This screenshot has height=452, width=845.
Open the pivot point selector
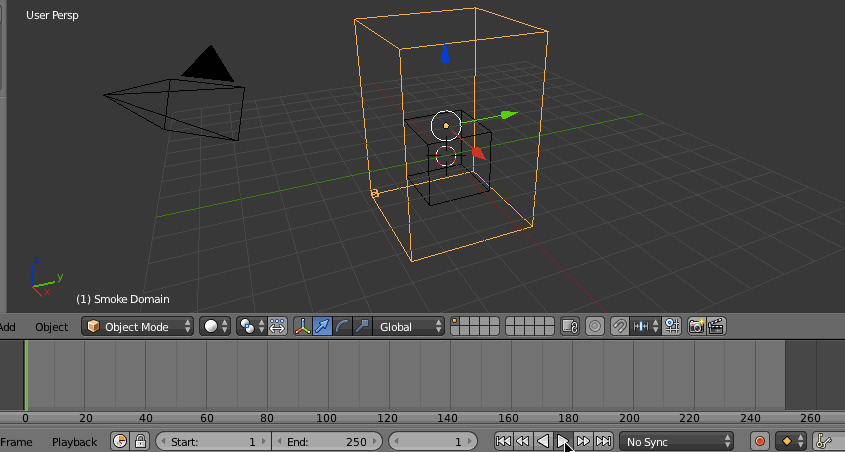point(252,326)
